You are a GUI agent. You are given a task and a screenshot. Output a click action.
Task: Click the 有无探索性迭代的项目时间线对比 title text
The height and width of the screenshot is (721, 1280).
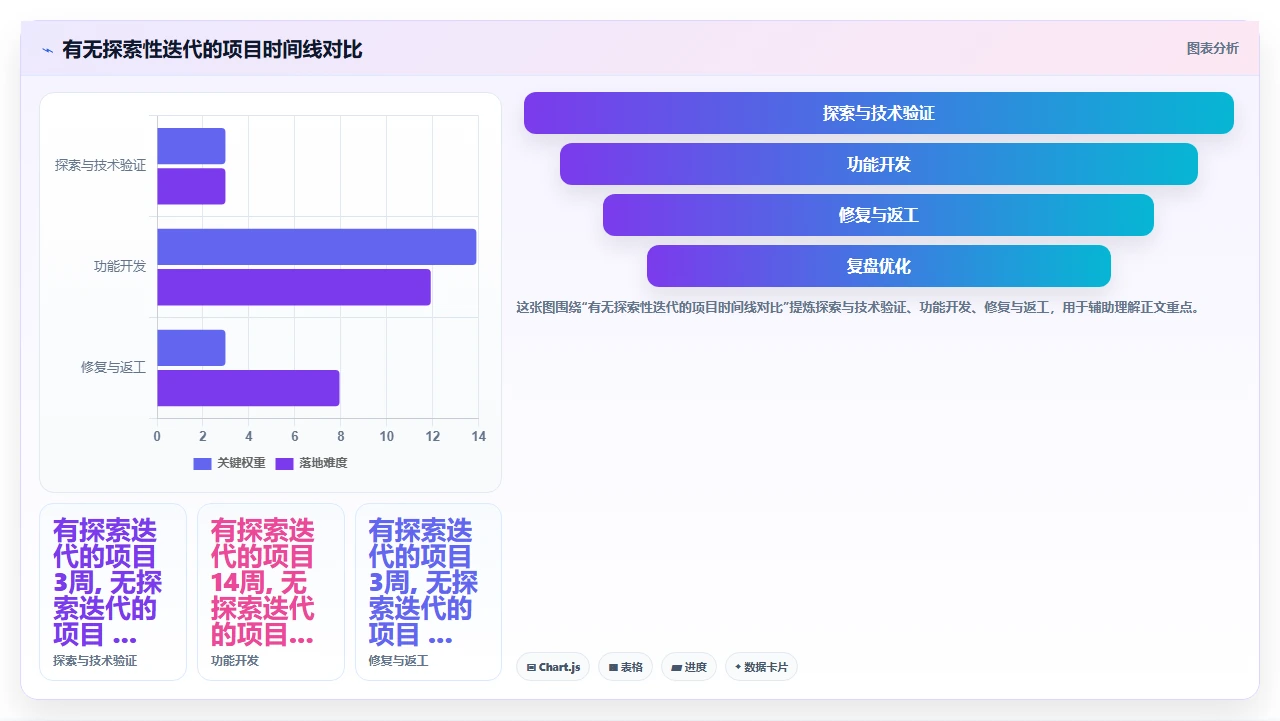[x=212, y=49]
